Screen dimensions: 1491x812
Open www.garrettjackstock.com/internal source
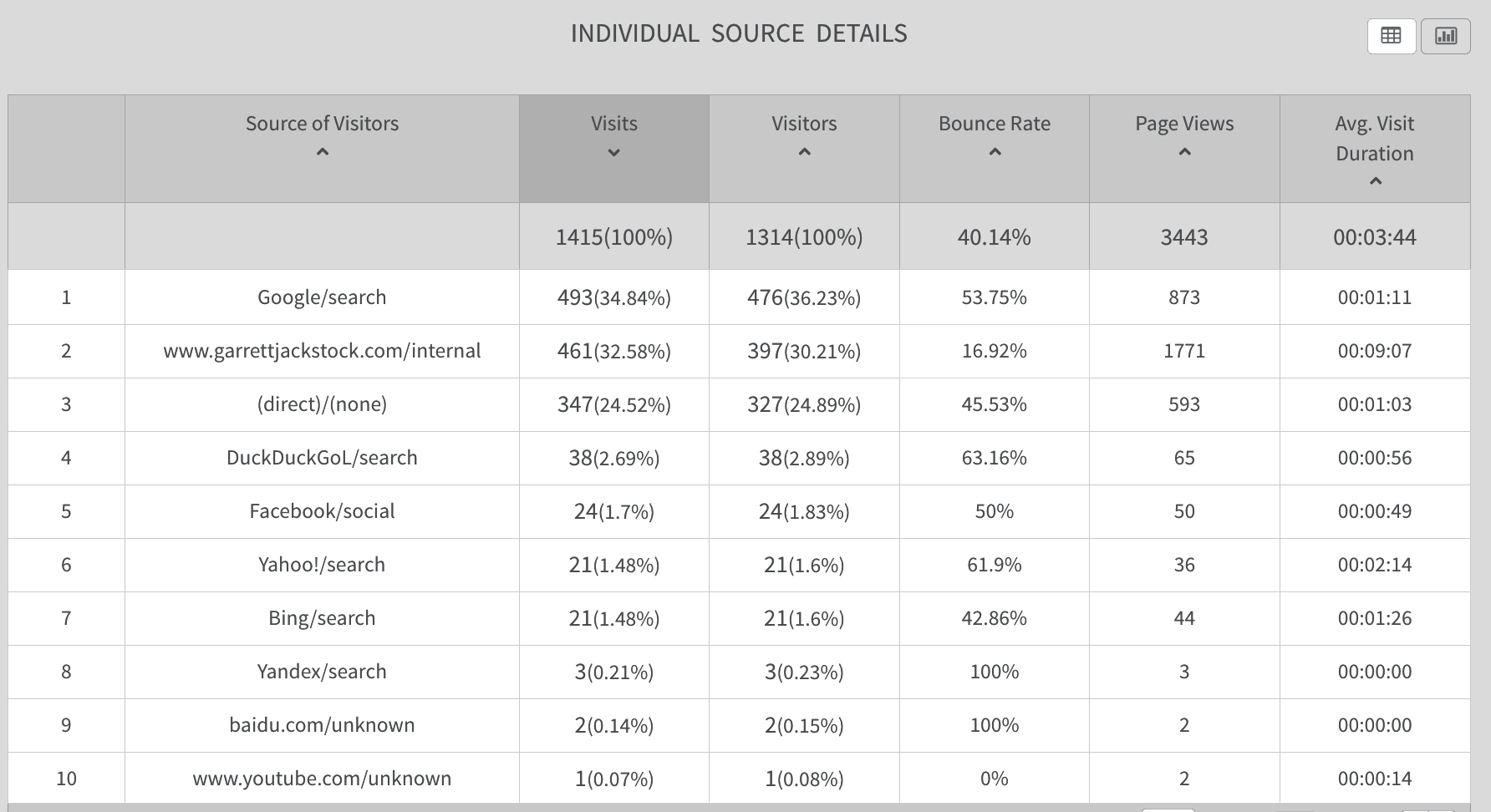click(322, 351)
